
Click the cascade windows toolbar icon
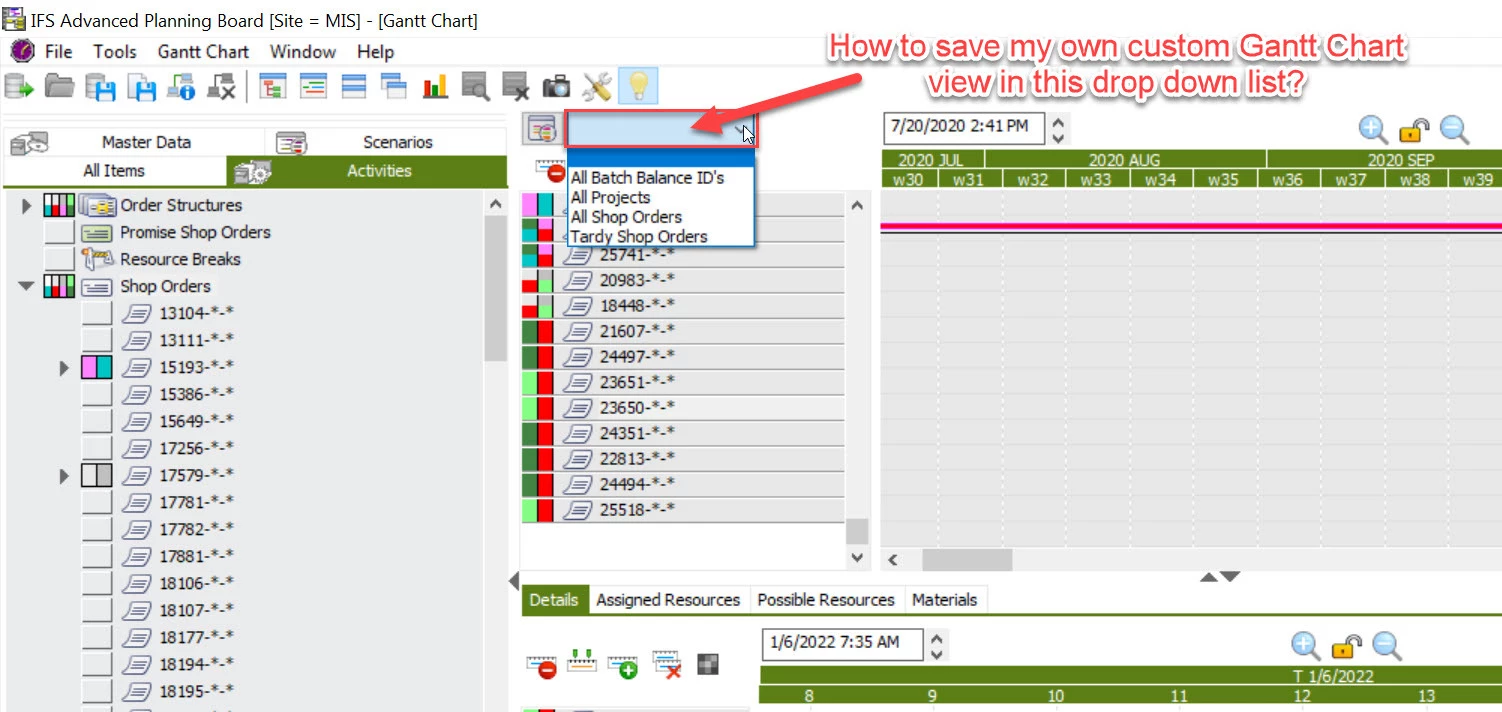(393, 87)
